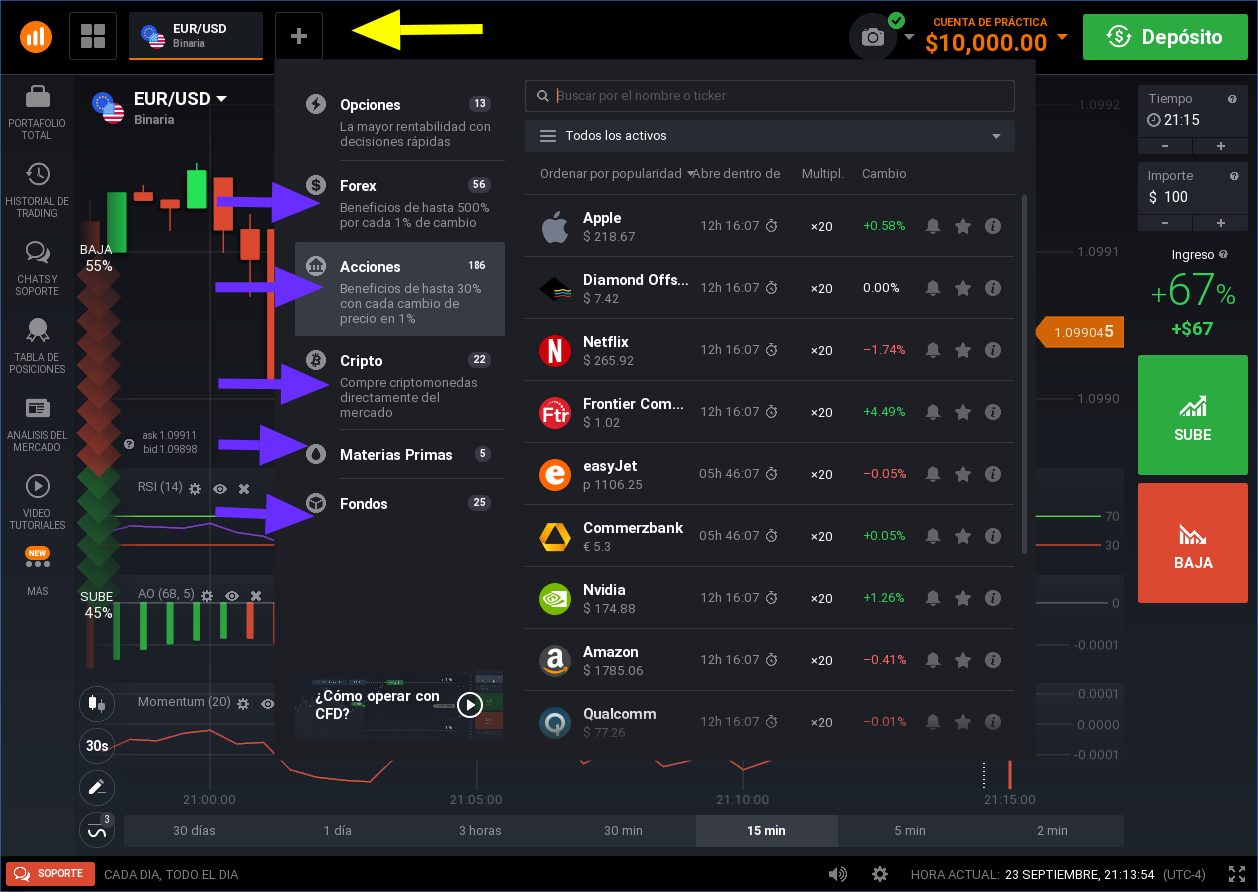
Task: Open the indicators wave icon
Action: (x=97, y=830)
